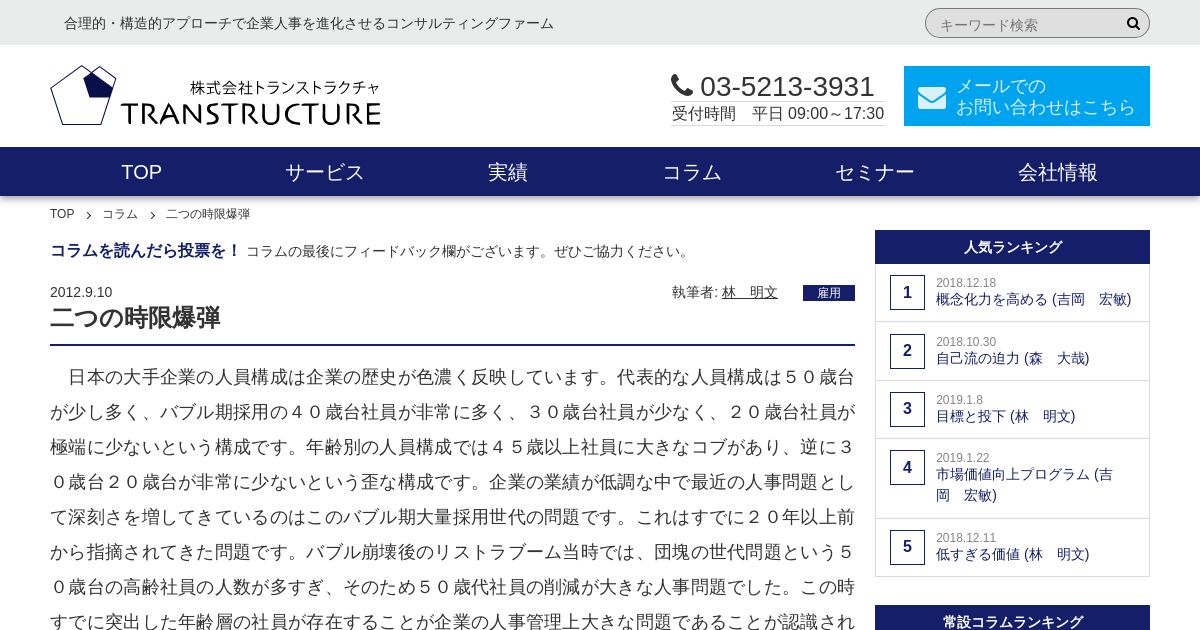Open the 実績 menu item
This screenshot has width=1200, height=630.
point(508,172)
